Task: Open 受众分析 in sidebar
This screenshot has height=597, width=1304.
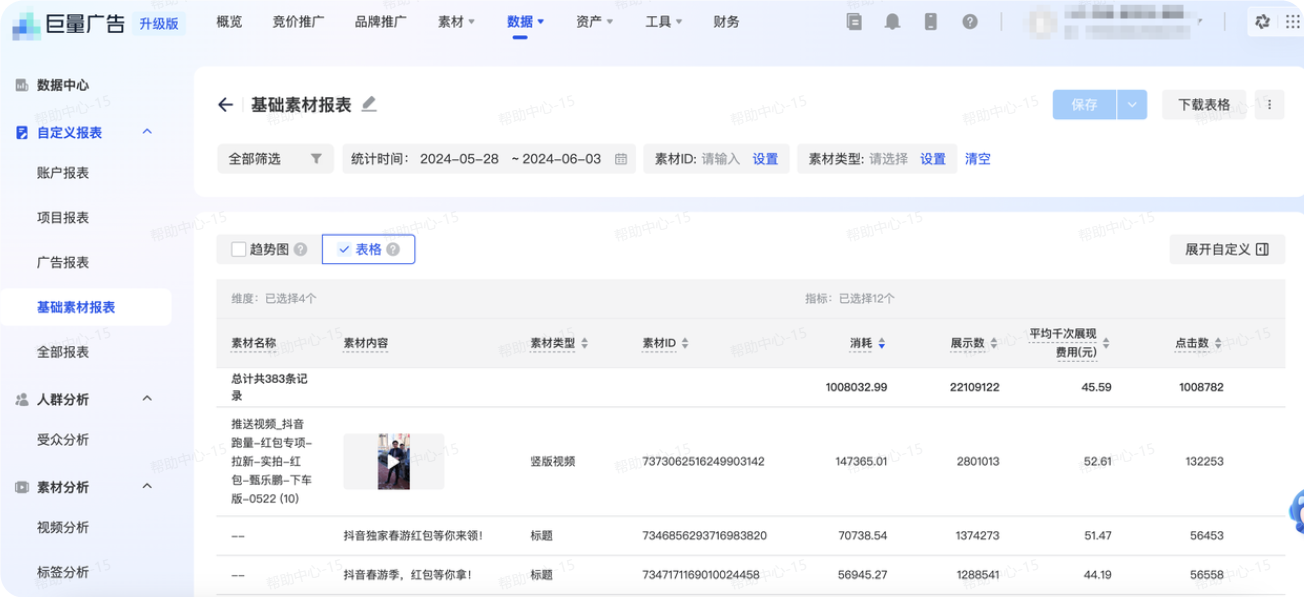Action: 63,440
